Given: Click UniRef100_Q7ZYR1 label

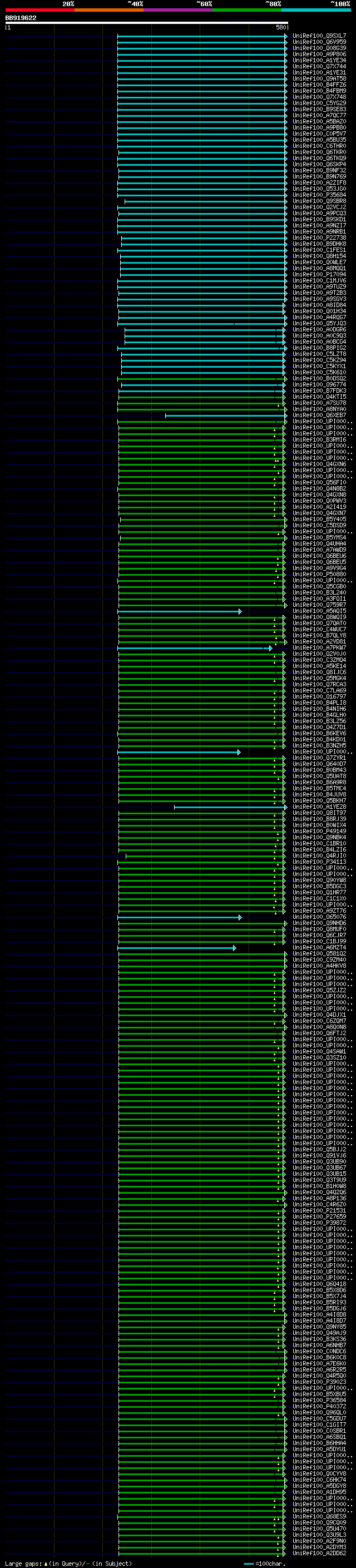Looking at the screenshot, I should [319, 758].
